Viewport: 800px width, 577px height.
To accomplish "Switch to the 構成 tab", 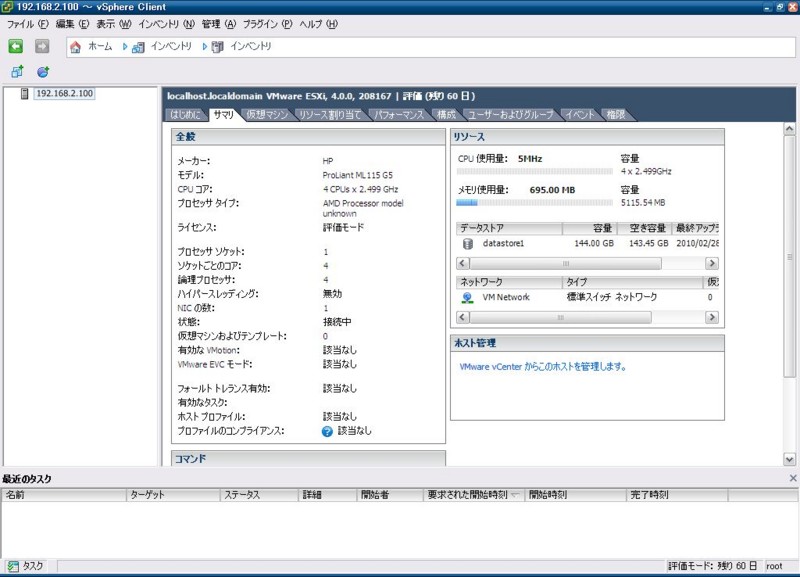I will tap(446, 115).
